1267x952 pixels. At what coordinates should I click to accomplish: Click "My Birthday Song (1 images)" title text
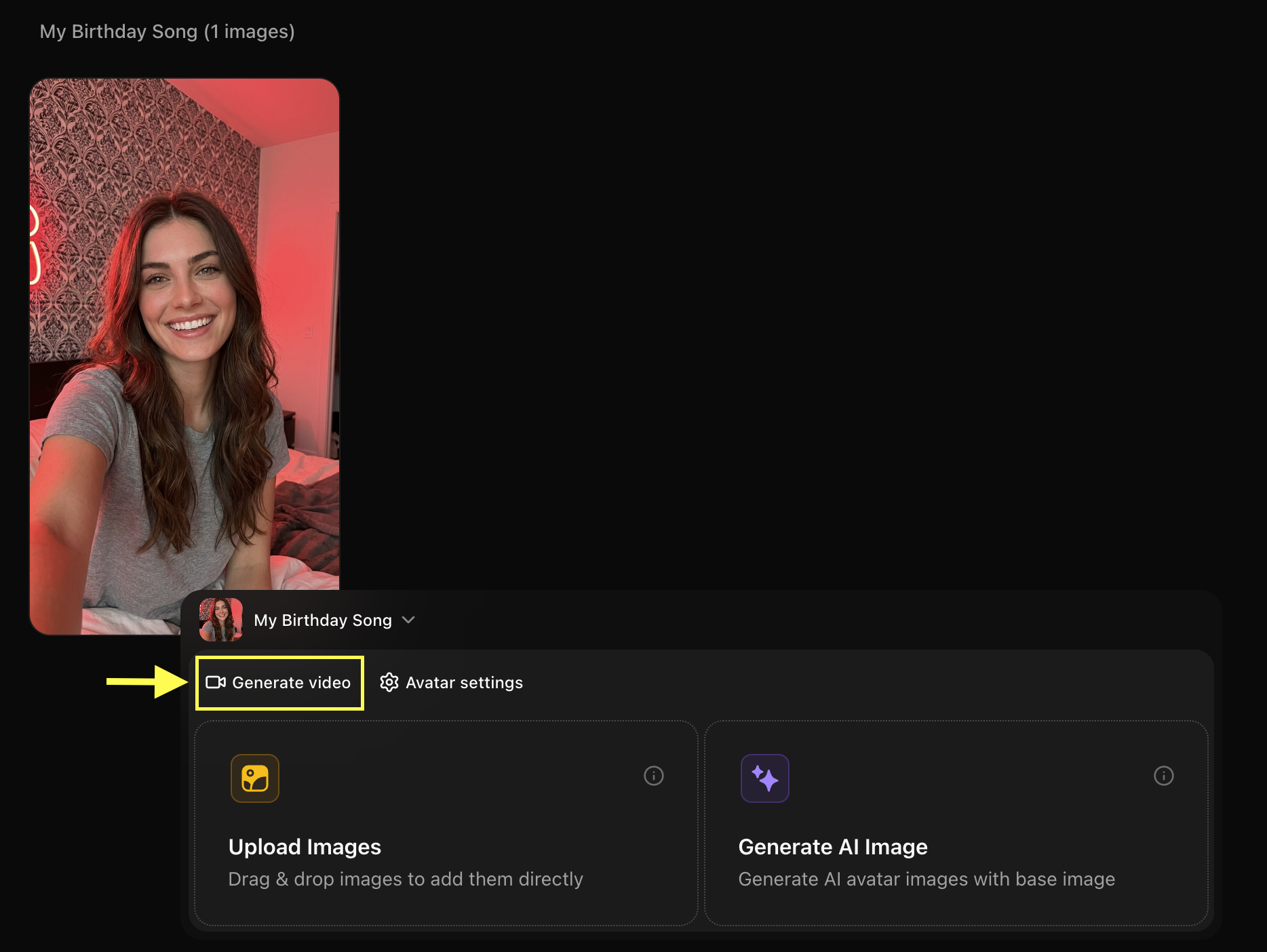click(168, 32)
